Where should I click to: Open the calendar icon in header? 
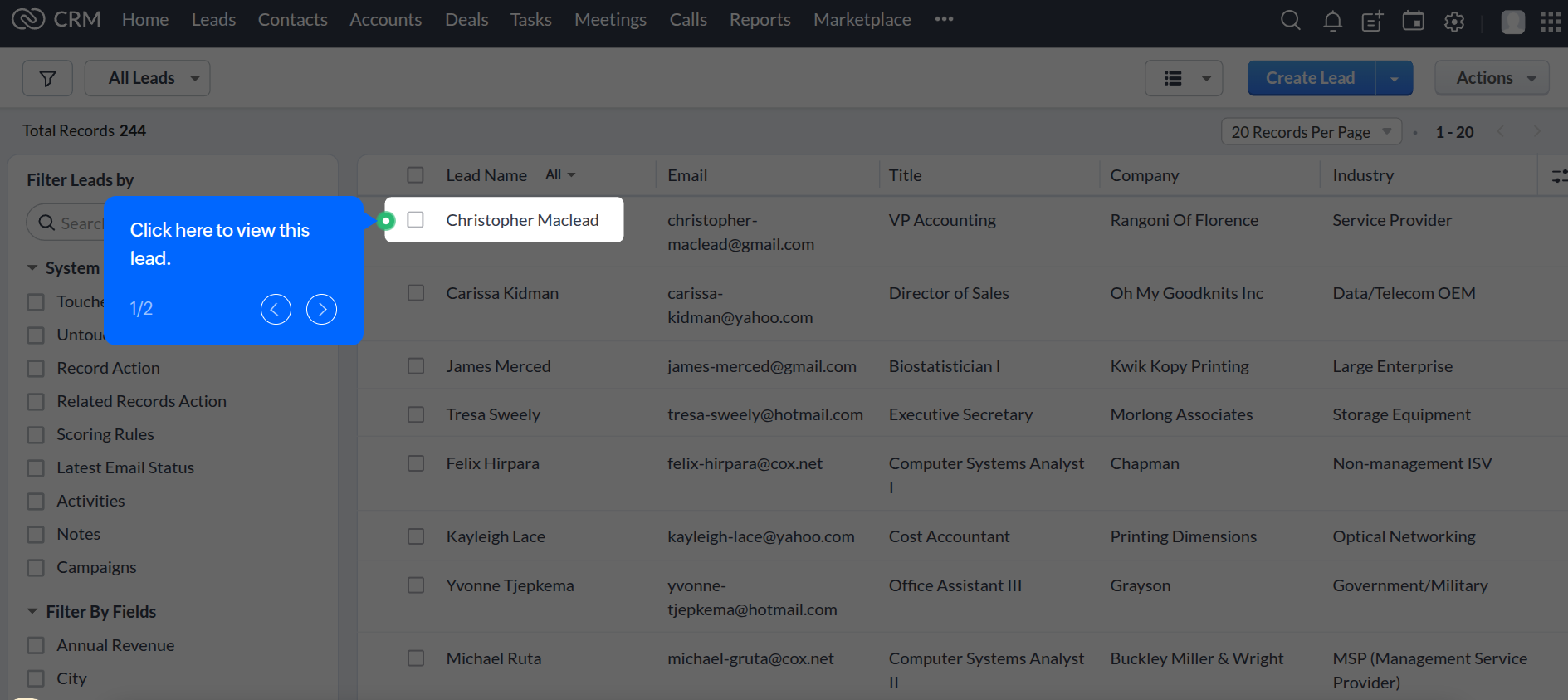(1413, 21)
